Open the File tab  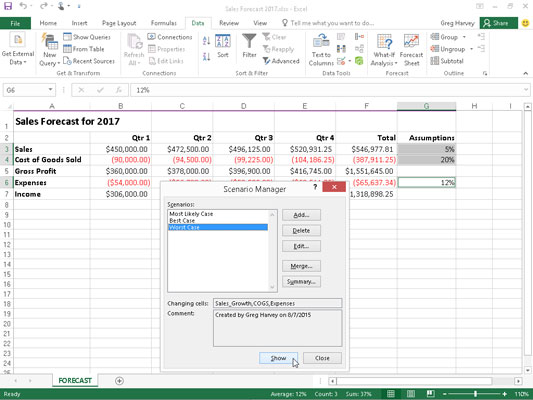pos(15,23)
